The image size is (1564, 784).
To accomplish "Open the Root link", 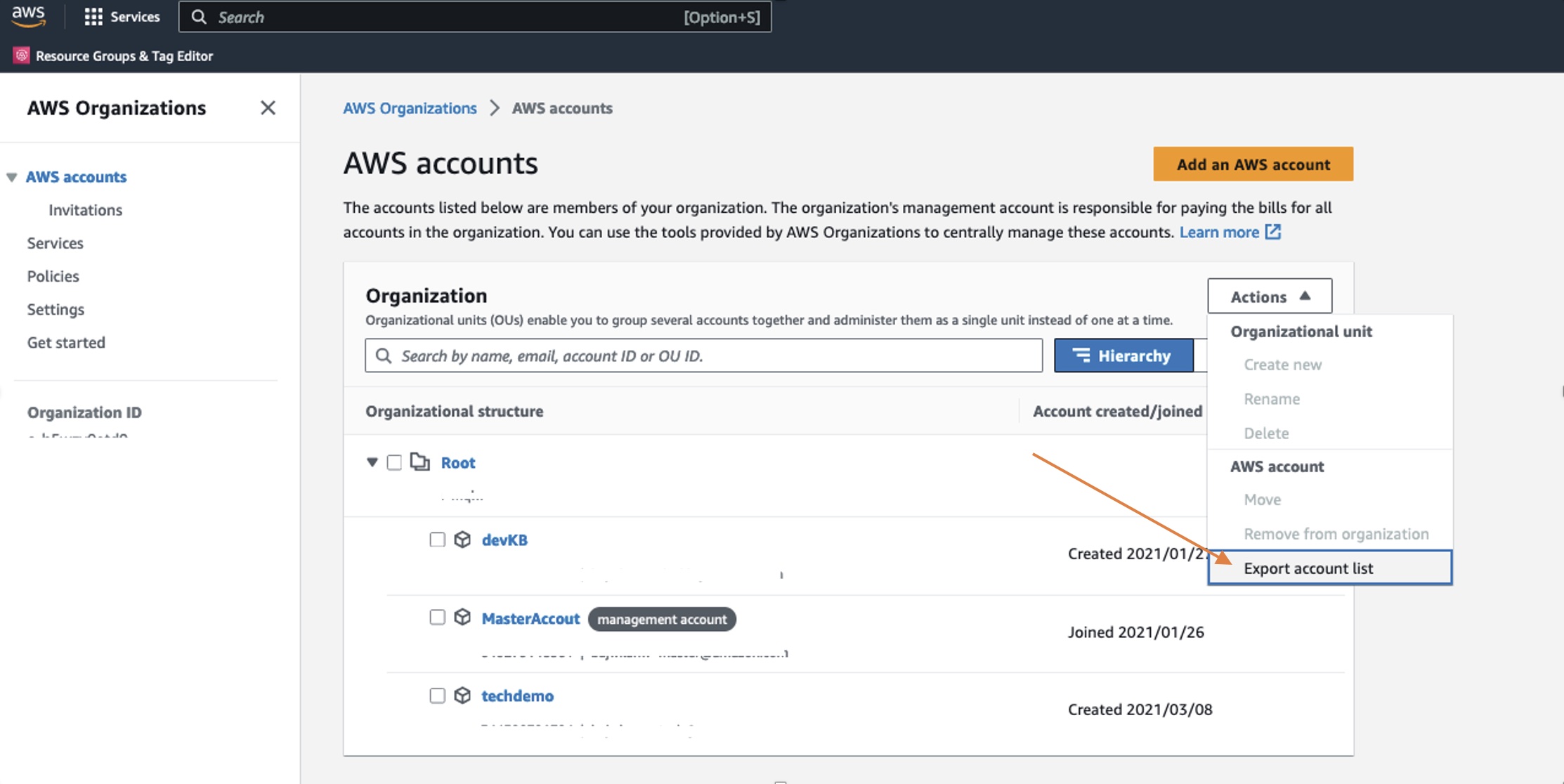I will point(457,462).
